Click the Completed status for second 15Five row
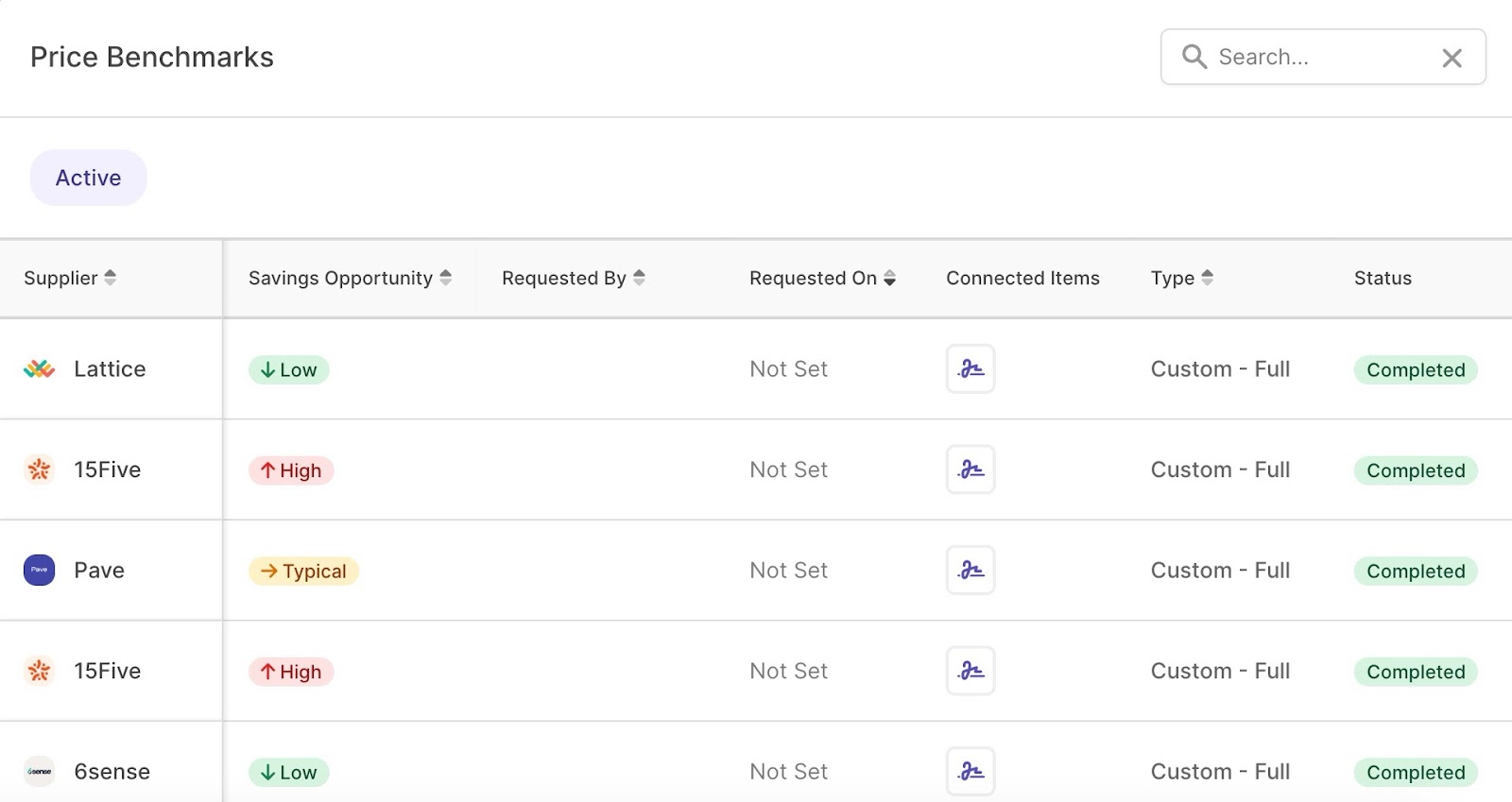The image size is (1512, 802). point(1416,672)
